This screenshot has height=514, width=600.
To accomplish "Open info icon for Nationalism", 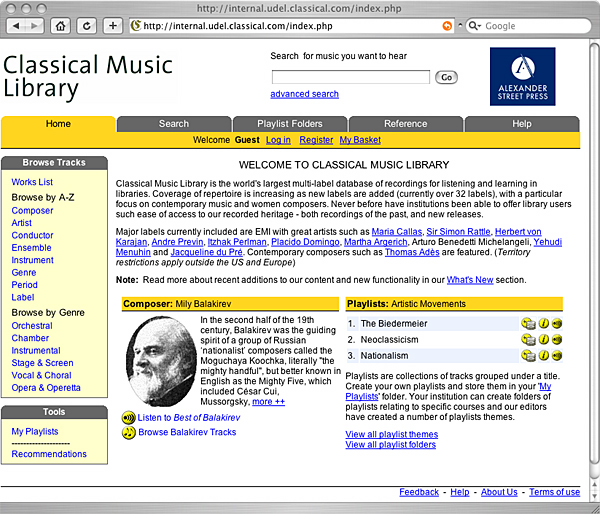I will (x=544, y=356).
